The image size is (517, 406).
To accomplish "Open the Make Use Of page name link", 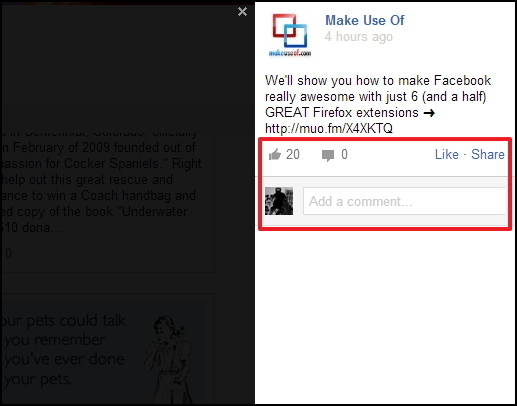I will pos(365,20).
